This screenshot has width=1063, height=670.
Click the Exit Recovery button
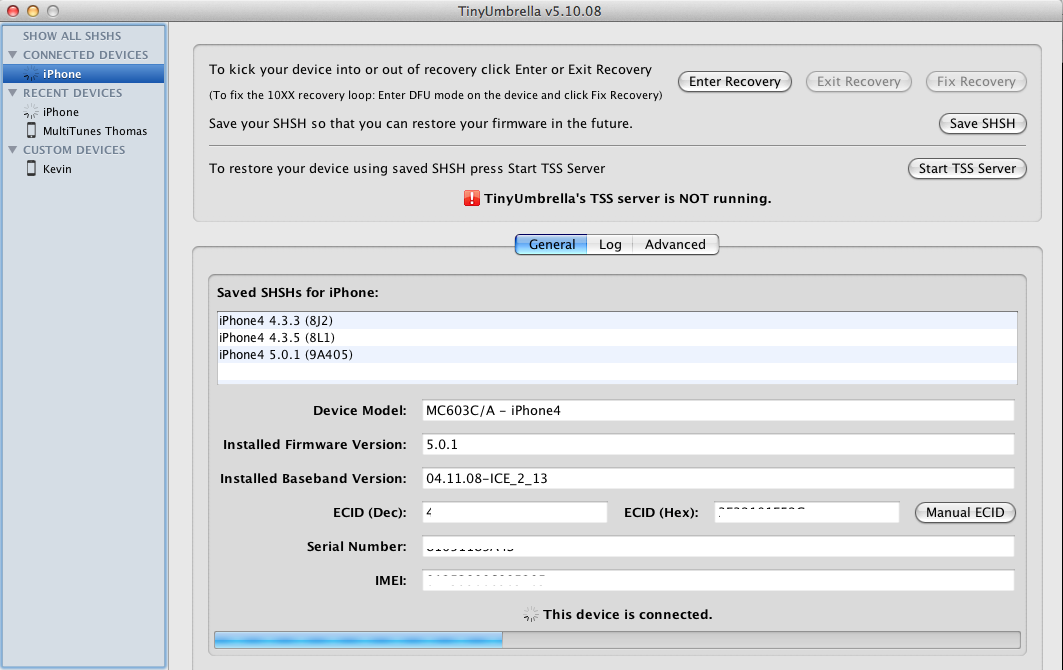tap(858, 81)
